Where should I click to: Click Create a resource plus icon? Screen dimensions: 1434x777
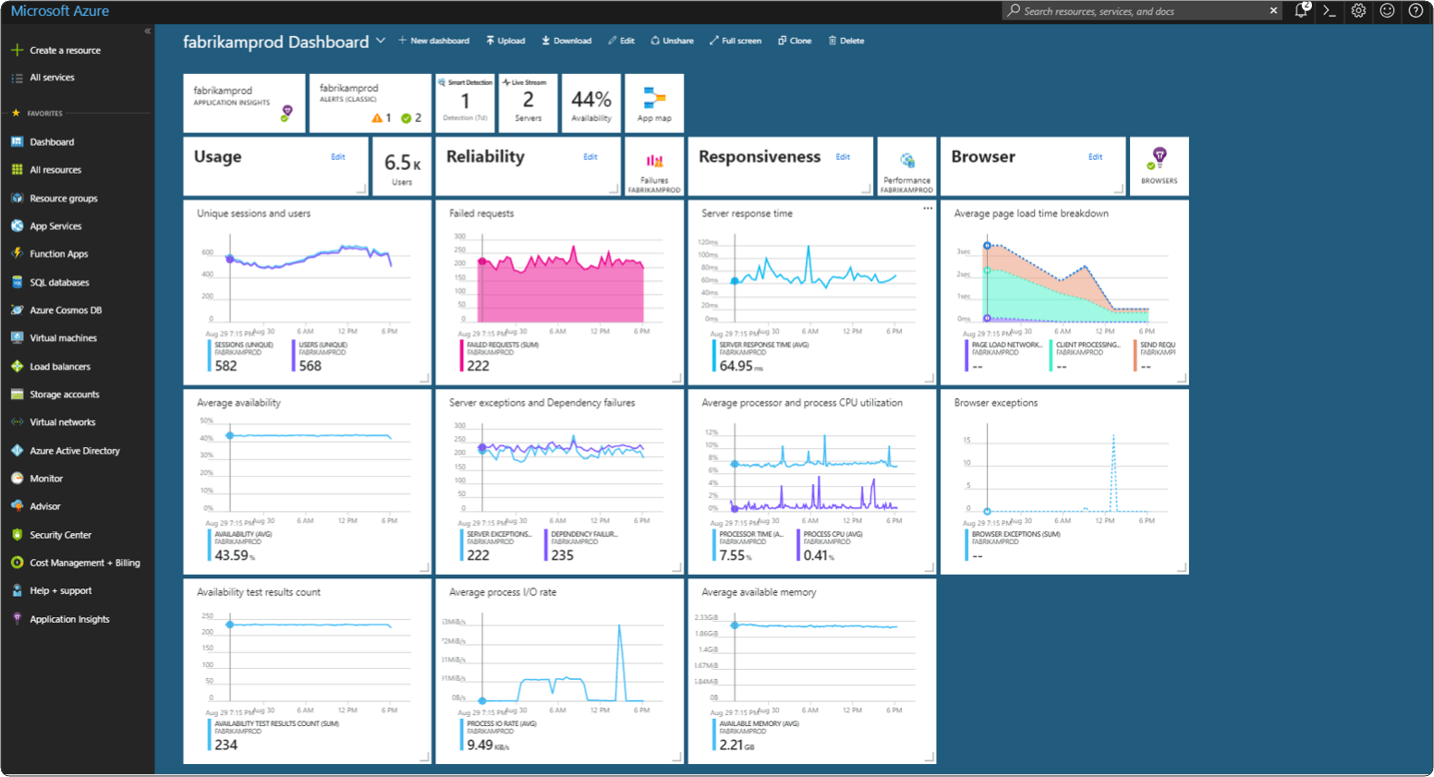[16, 50]
